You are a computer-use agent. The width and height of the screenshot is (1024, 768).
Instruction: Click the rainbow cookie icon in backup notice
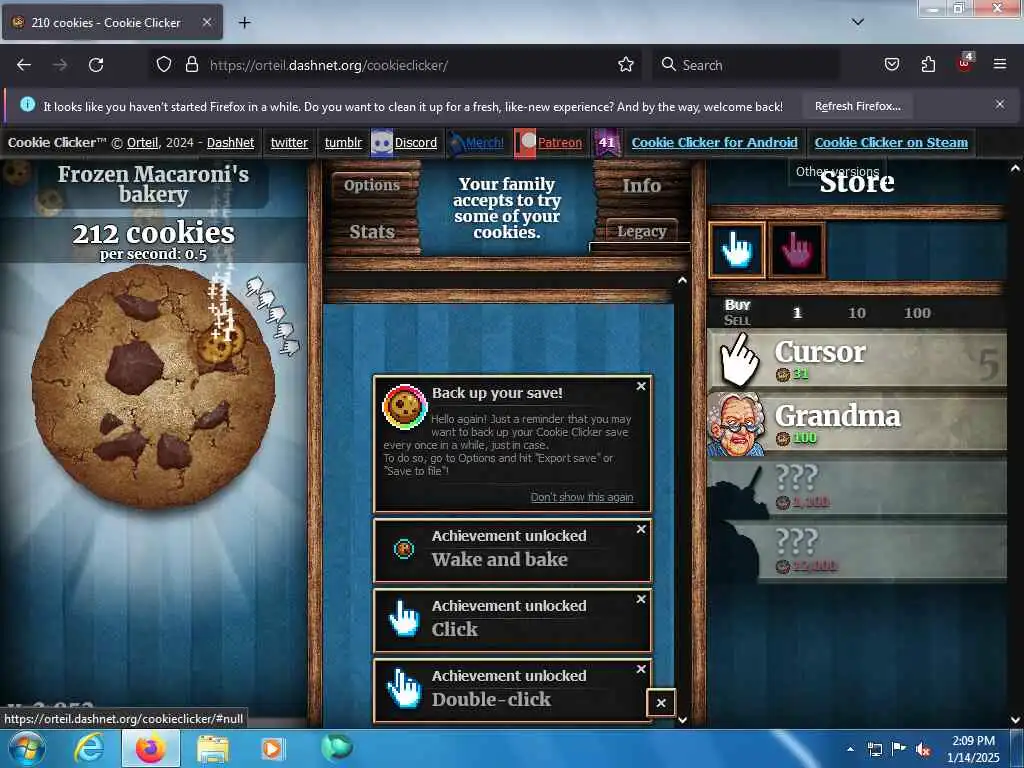(x=404, y=407)
